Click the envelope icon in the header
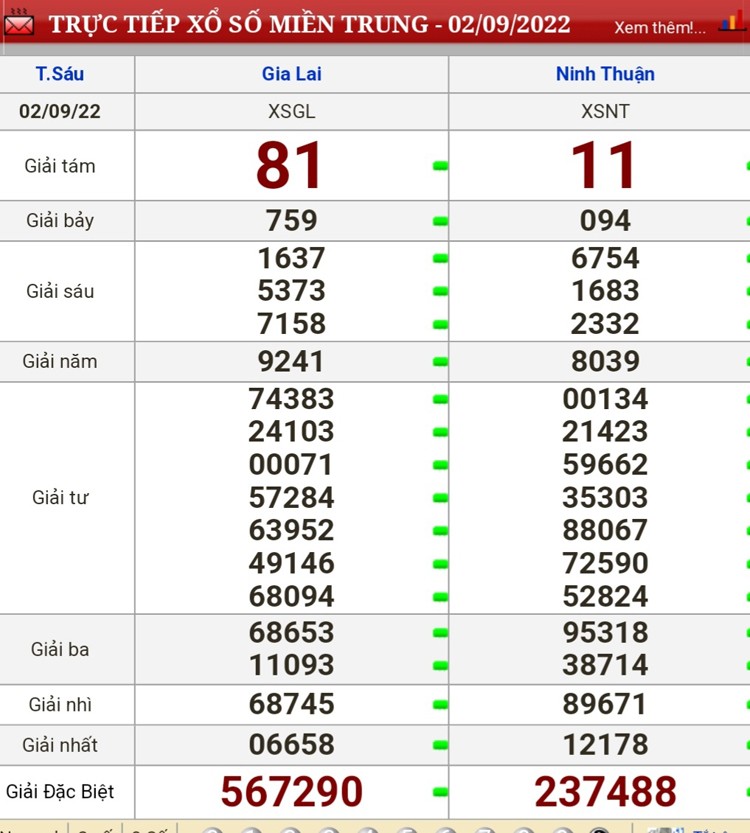The image size is (750, 833). point(19,24)
